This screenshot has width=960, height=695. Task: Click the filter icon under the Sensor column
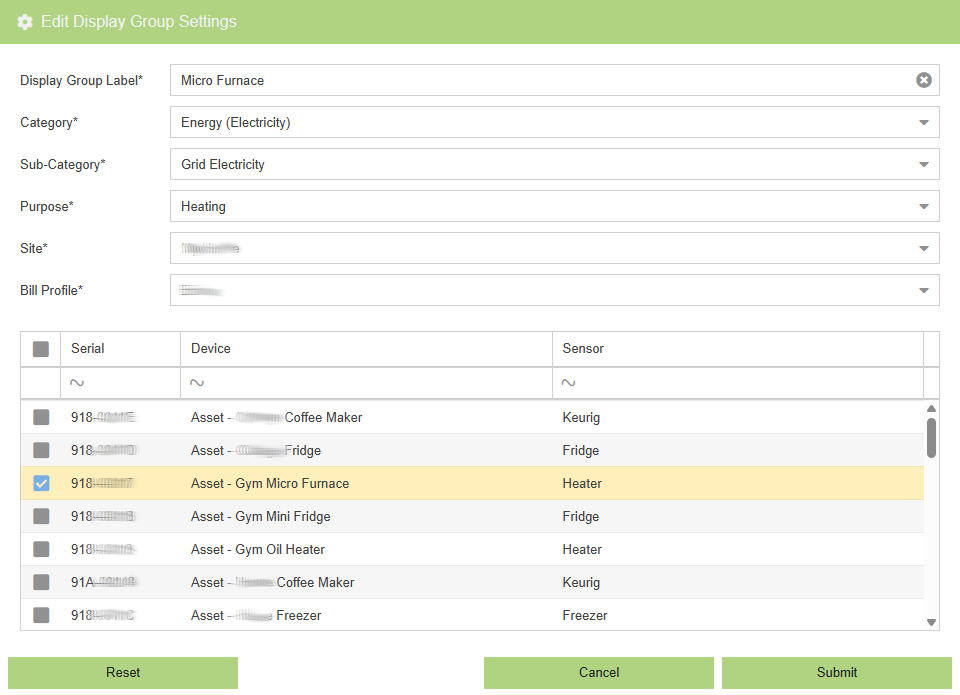pos(568,382)
